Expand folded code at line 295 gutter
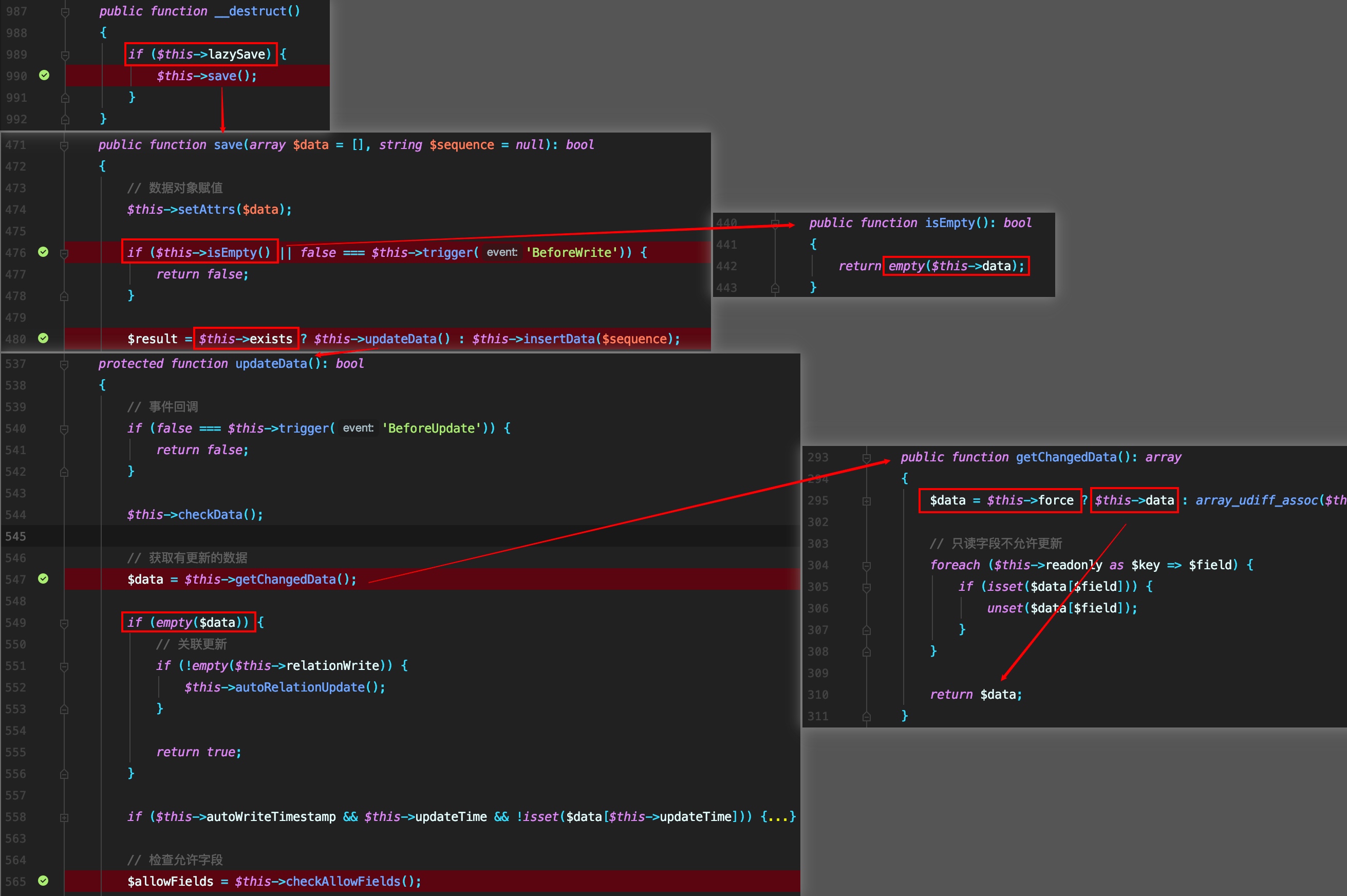The height and width of the screenshot is (896, 1347). [x=867, y=501]
